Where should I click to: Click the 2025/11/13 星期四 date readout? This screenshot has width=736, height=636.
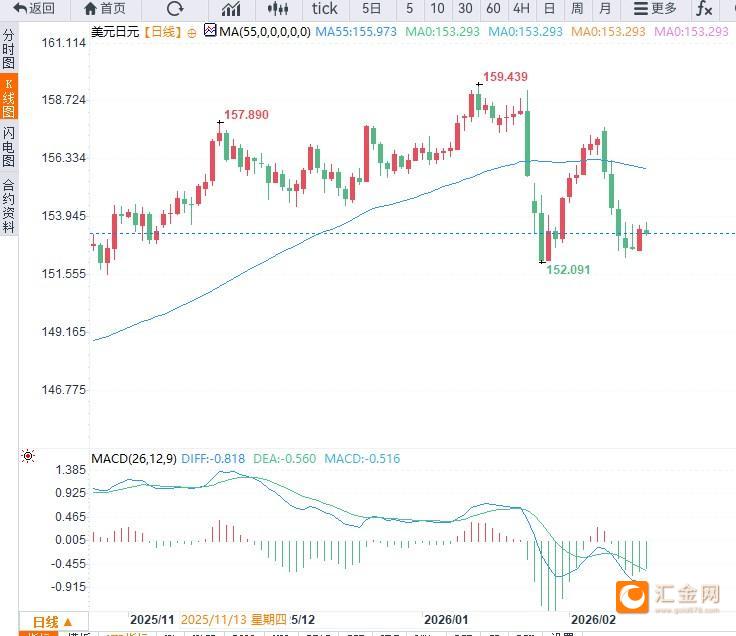234,620
